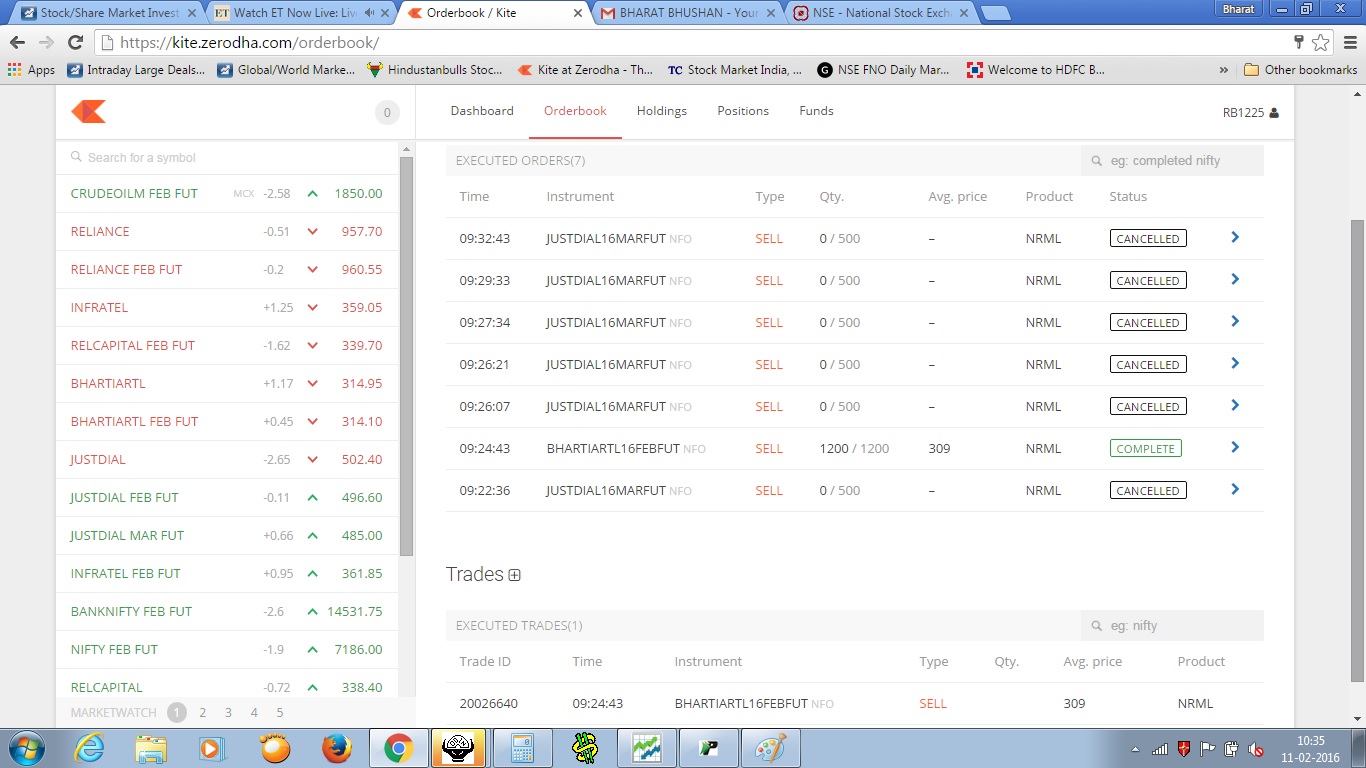Switch to NSE National Stock Exchange tab

pos(879,13)
